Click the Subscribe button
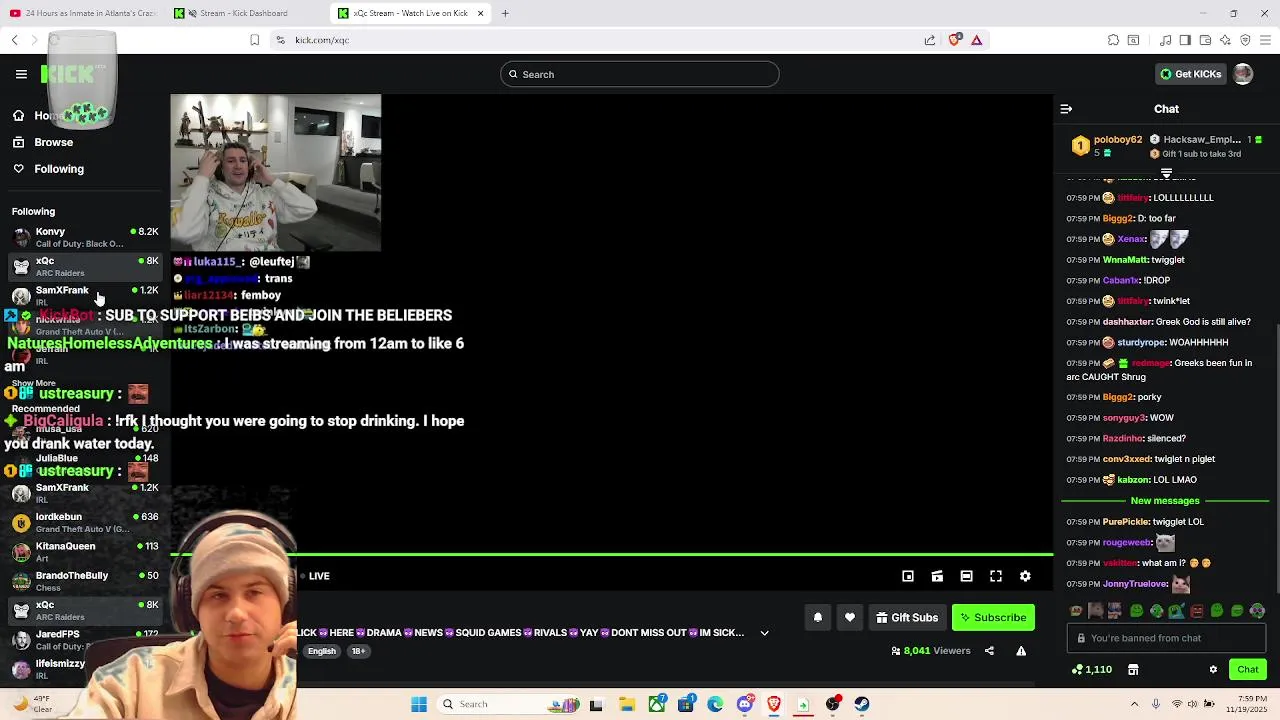The width and height of the screenshot is (1280, 720). [993, 618]
